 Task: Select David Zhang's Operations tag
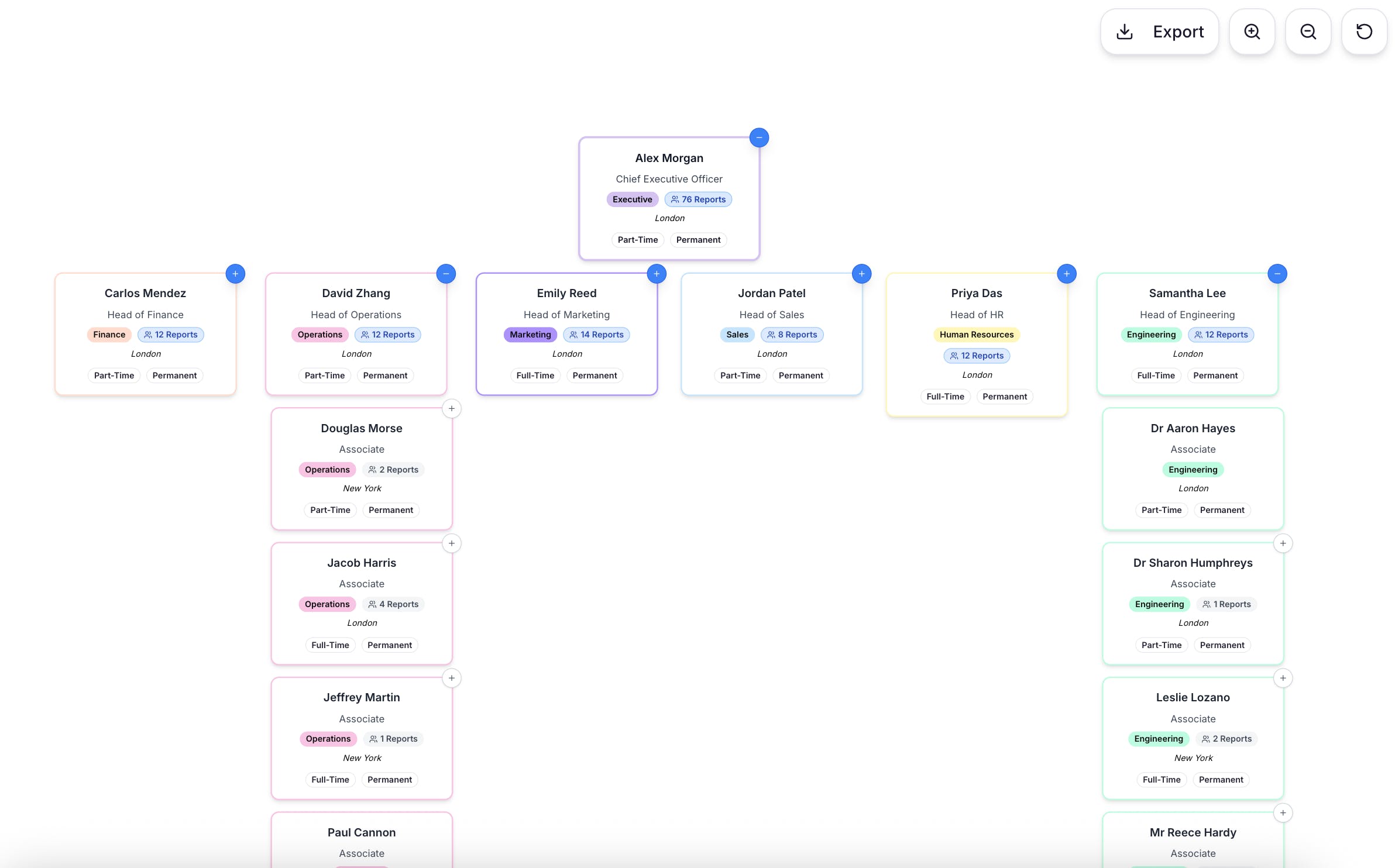click(x=319, y=335)
